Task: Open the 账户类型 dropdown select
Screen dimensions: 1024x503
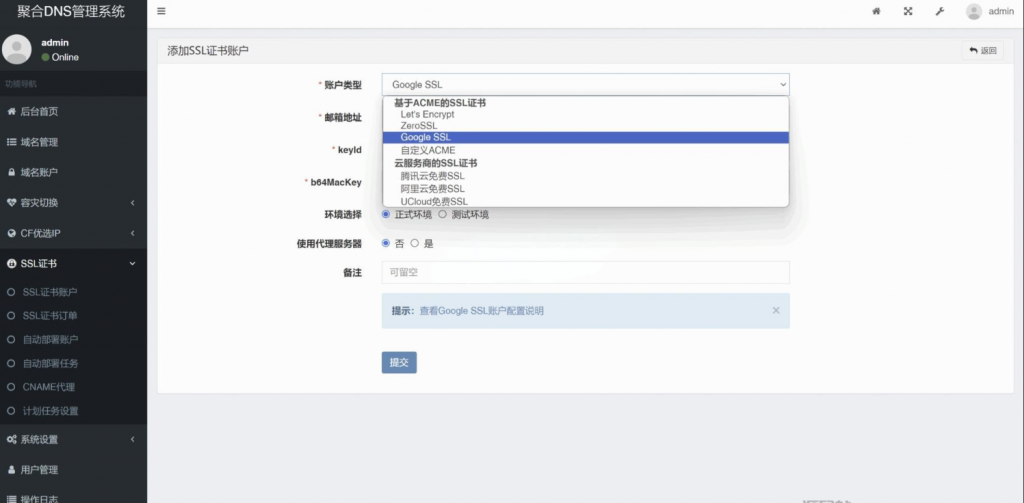Action: coord(585,84)
